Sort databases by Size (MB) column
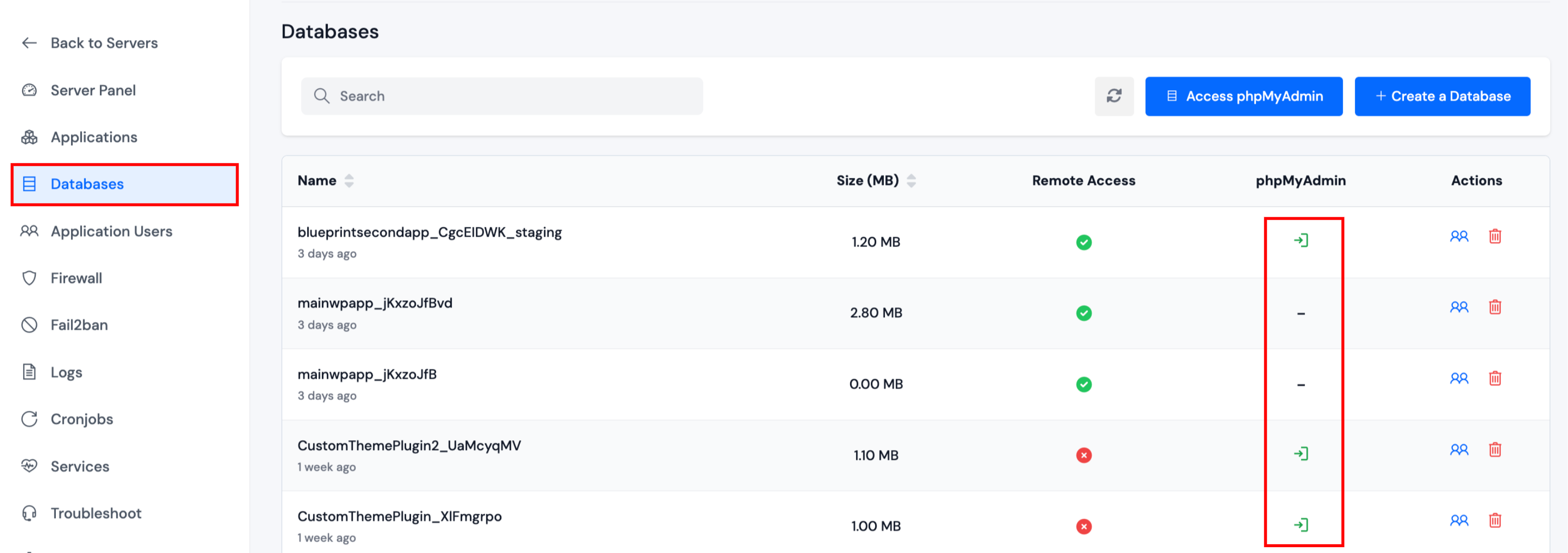This screenshot has height=553, width=1568. click(910, 181)
